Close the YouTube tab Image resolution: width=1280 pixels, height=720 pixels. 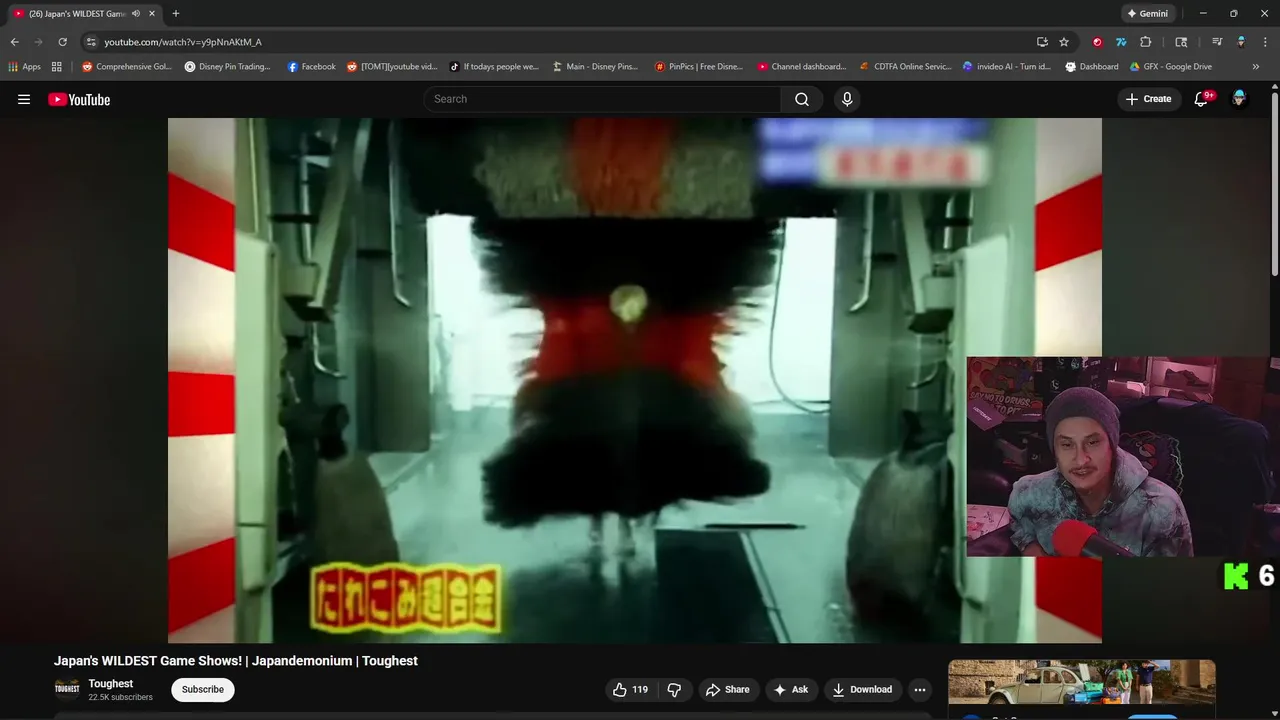(x=152, y=14)
